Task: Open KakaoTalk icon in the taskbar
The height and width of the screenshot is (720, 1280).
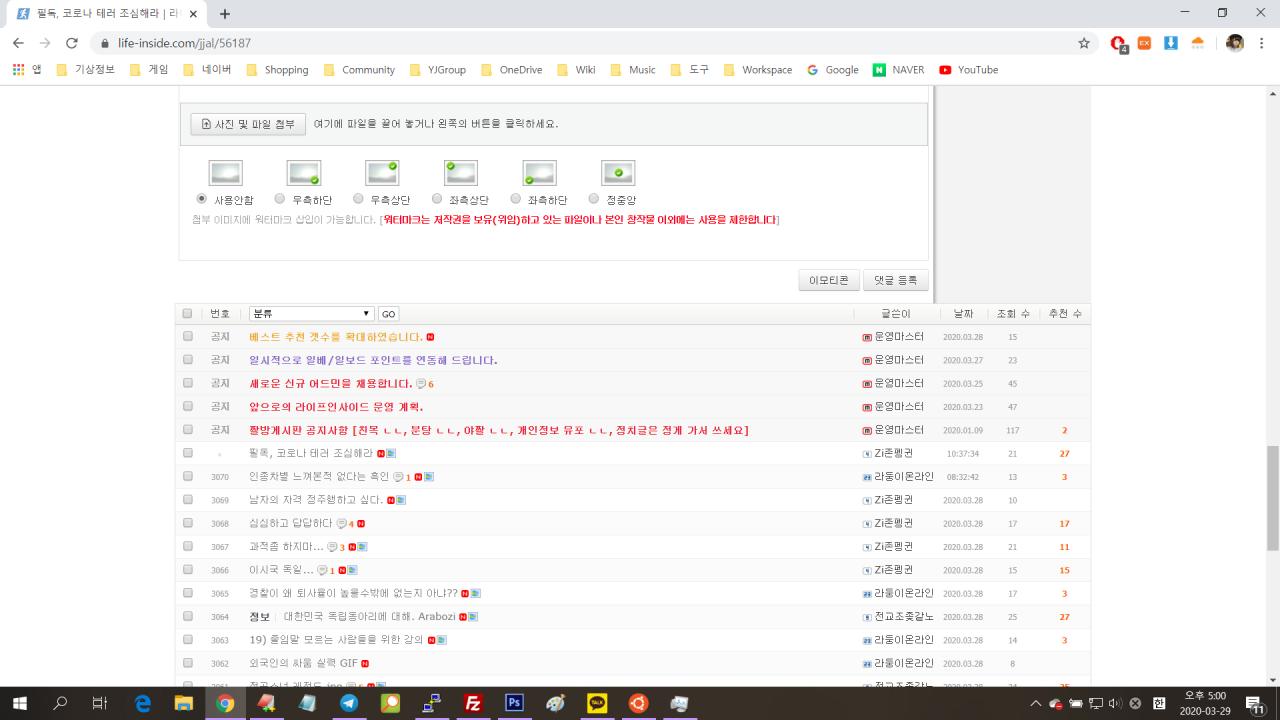Action: tap(597, 703)
